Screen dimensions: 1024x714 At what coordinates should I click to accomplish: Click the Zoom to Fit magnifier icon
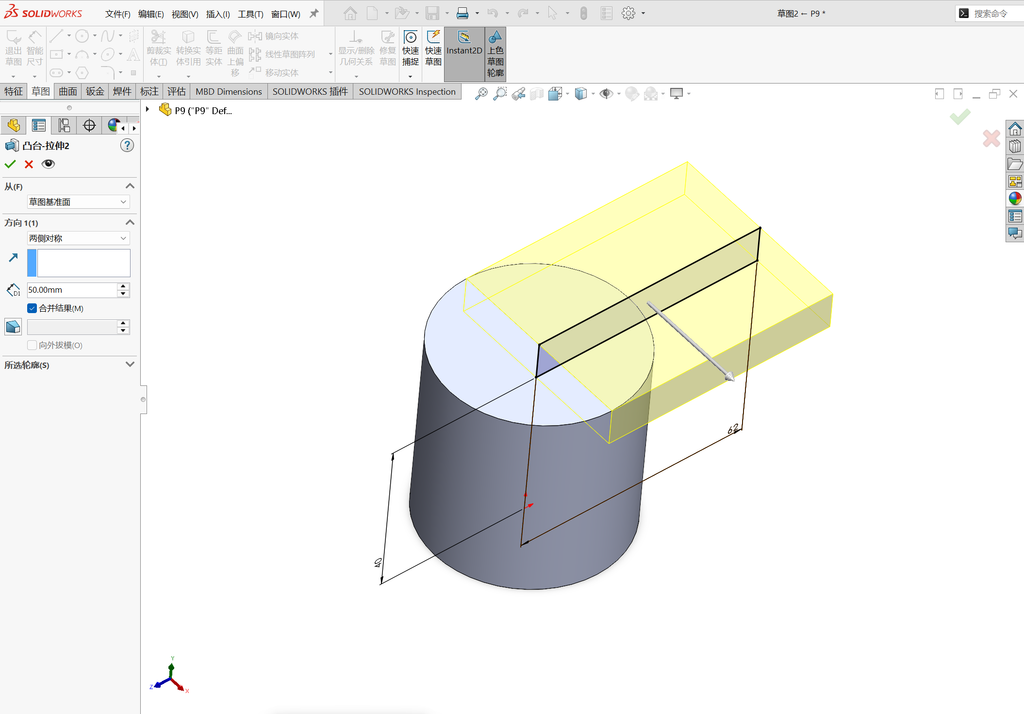[x=481, y=93]
